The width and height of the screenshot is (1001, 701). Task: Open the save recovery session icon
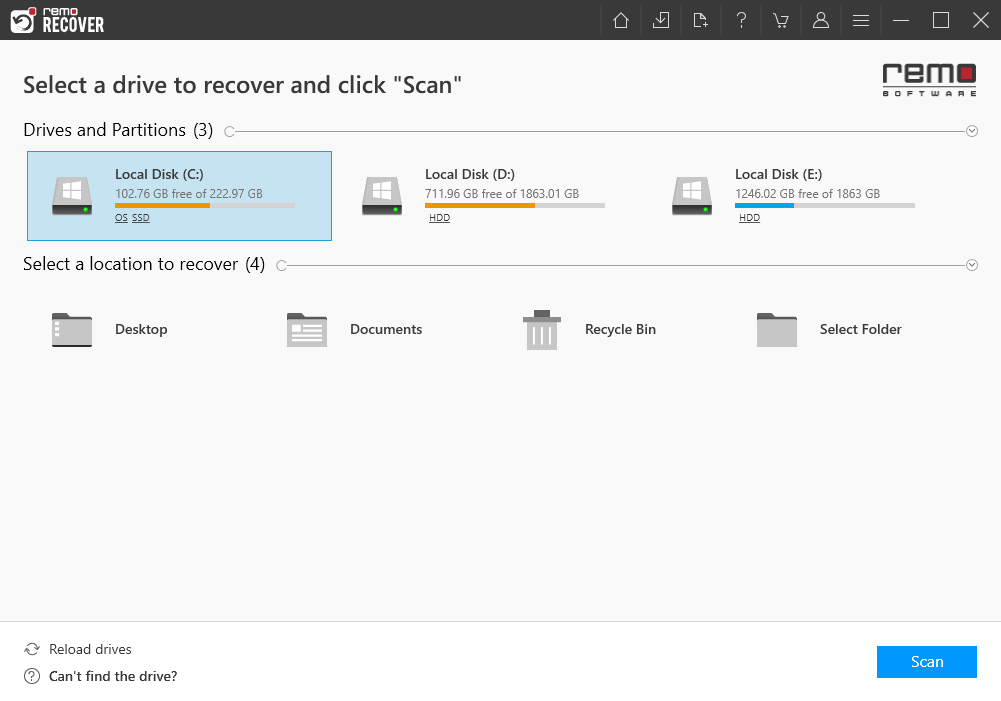point(660,20)
